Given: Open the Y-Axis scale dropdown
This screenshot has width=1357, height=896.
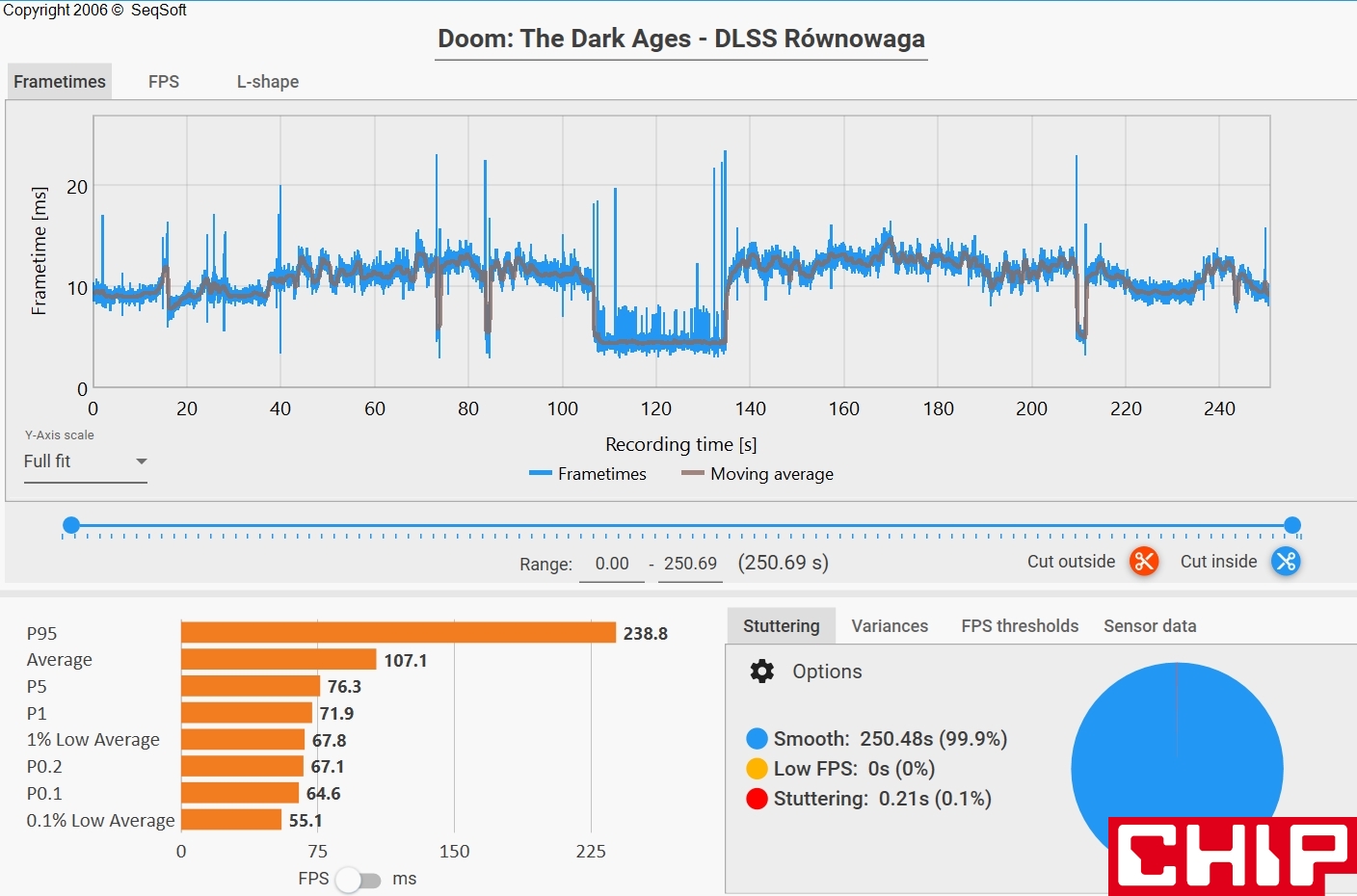Looking at the screenshot, I should click(x=85, y=461).
